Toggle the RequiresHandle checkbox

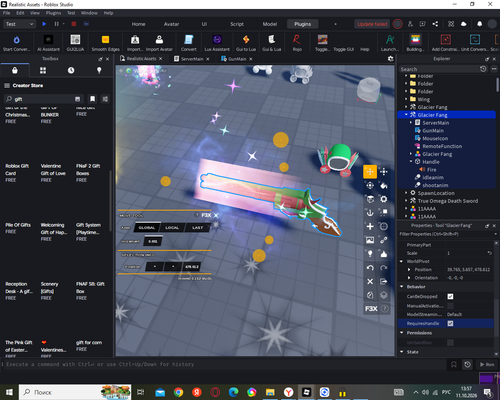[x=450, y=323]
